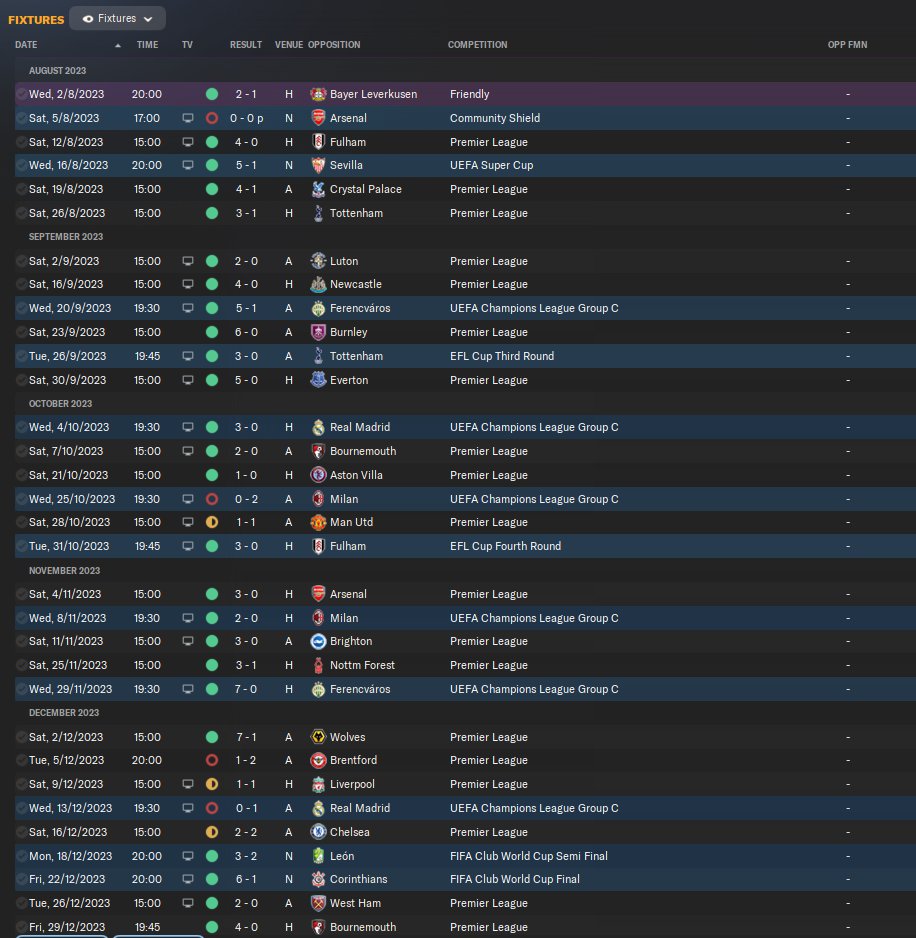Viewport: 916px width, 938px height.
Task: Toggle the checkmark on the Aston Villa row
Action: [x=22, y=475]
